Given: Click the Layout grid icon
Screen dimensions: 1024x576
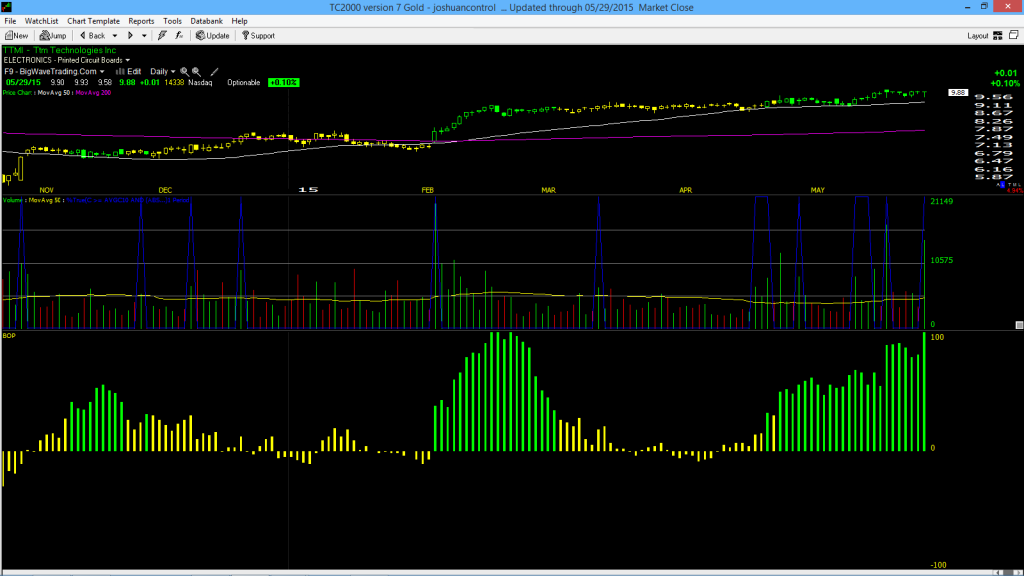Looking at the screenshot, I should [998, 35].
